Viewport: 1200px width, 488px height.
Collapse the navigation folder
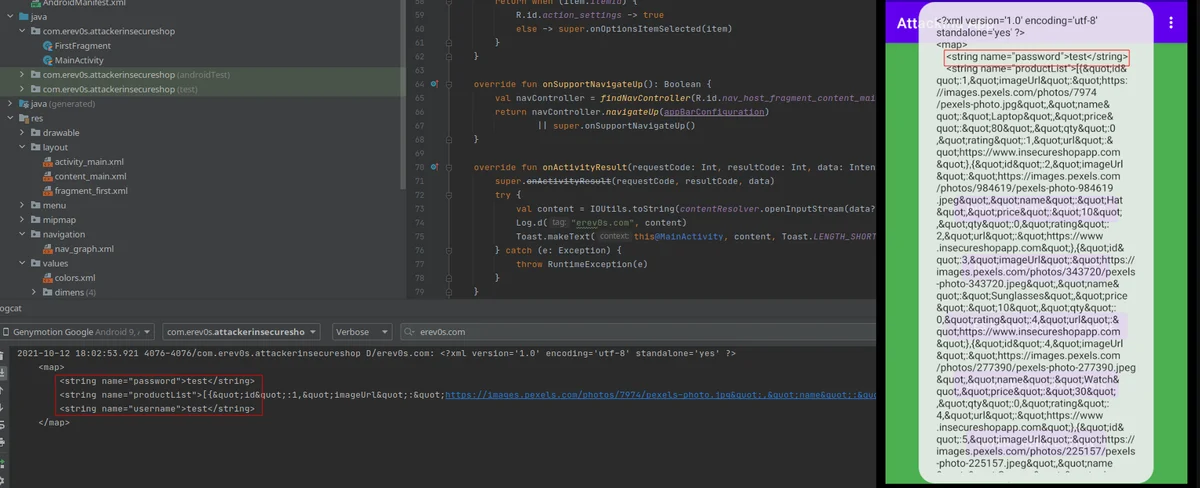[x=21, y=234]
